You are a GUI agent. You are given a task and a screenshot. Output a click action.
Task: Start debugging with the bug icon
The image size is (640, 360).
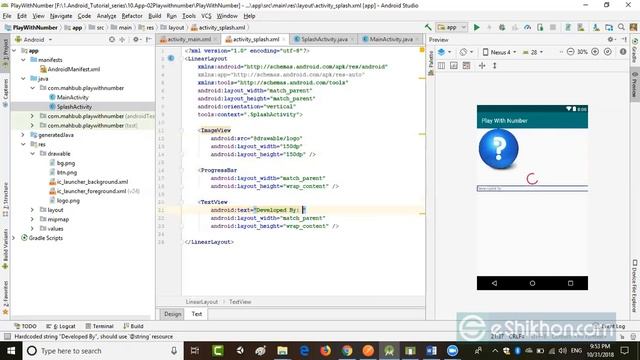tap(502, 27)
